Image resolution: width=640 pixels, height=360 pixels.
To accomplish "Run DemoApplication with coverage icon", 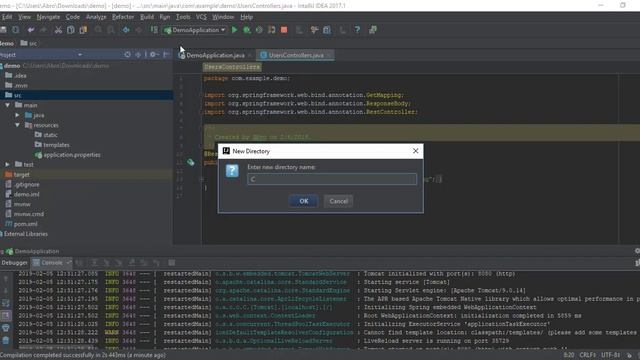I will 259,30.
